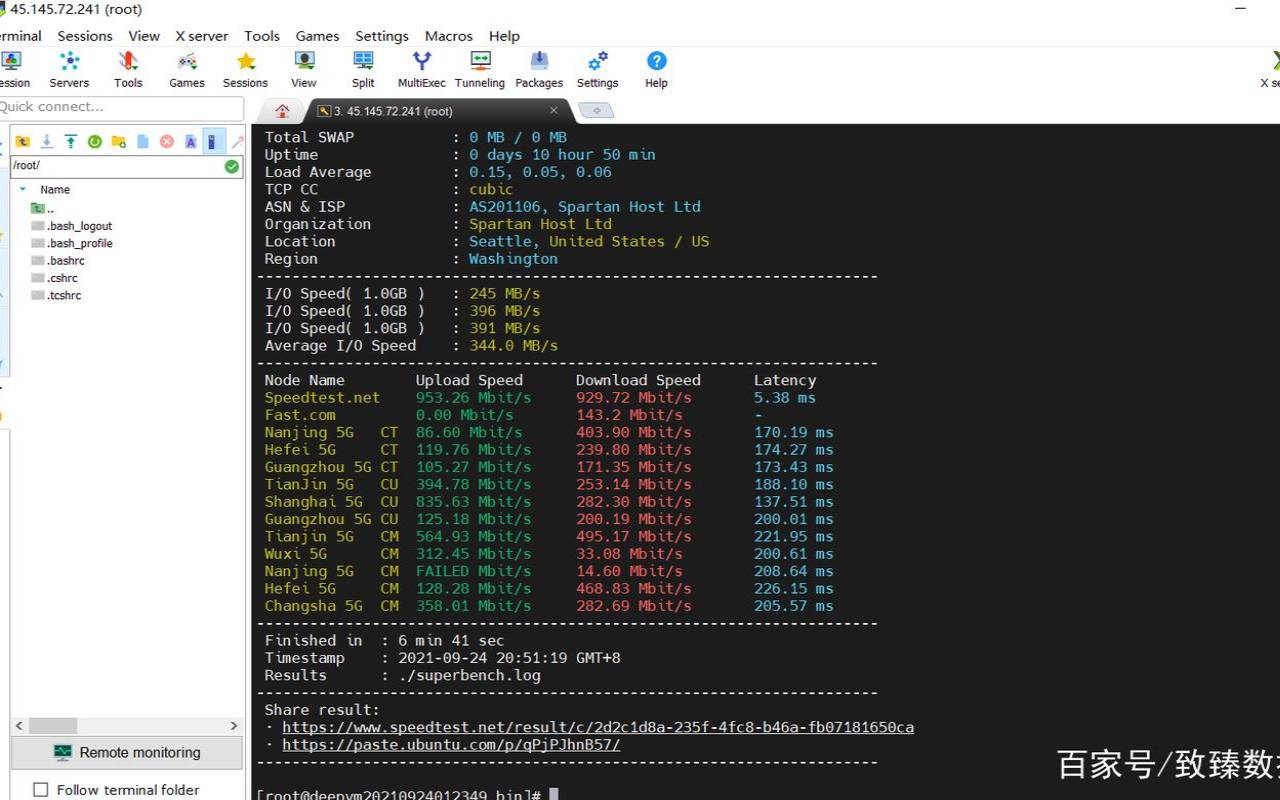Create a new folder in SFTP browser
This screenshot has height=800, width=1280.
[x=118, y=142]
